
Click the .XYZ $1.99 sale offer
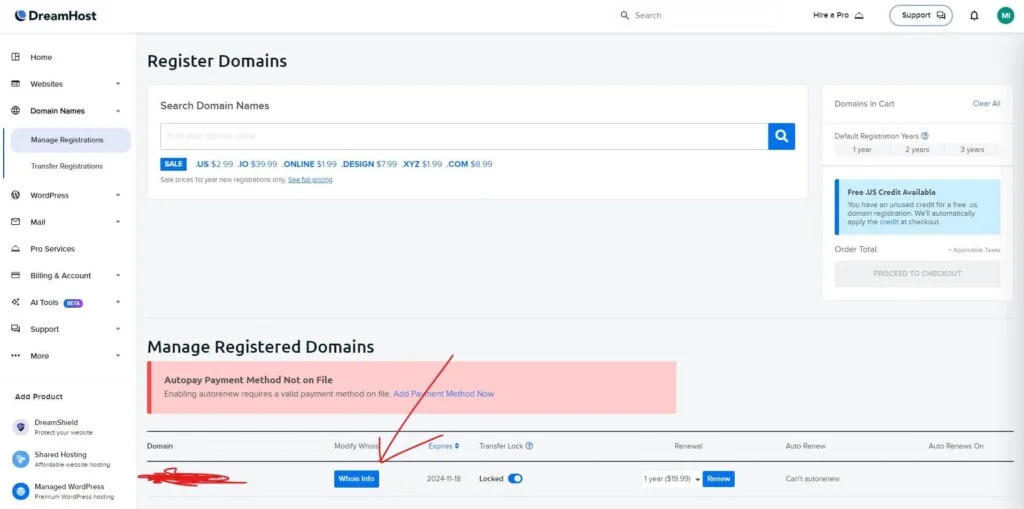click(x=421, y=164)
